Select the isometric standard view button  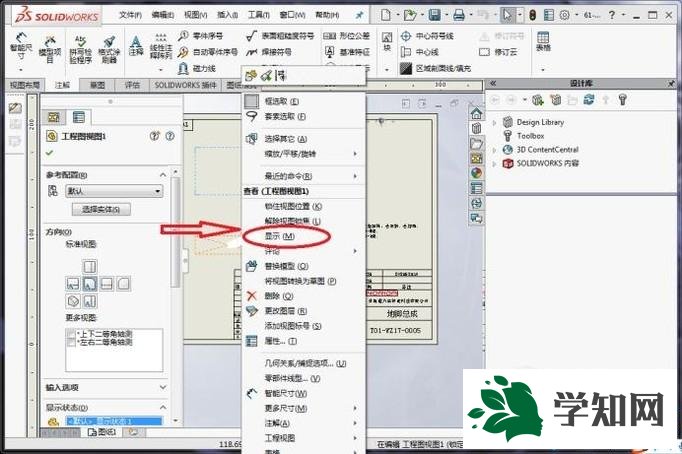click(x=73, y=301)
